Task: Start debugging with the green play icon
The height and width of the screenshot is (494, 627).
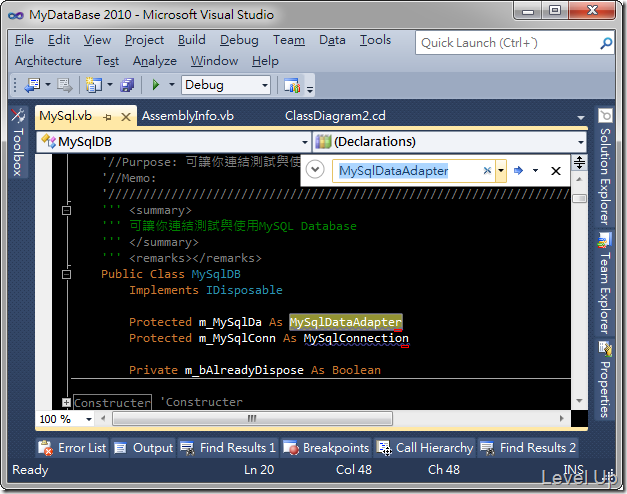Action: [156, 85]
